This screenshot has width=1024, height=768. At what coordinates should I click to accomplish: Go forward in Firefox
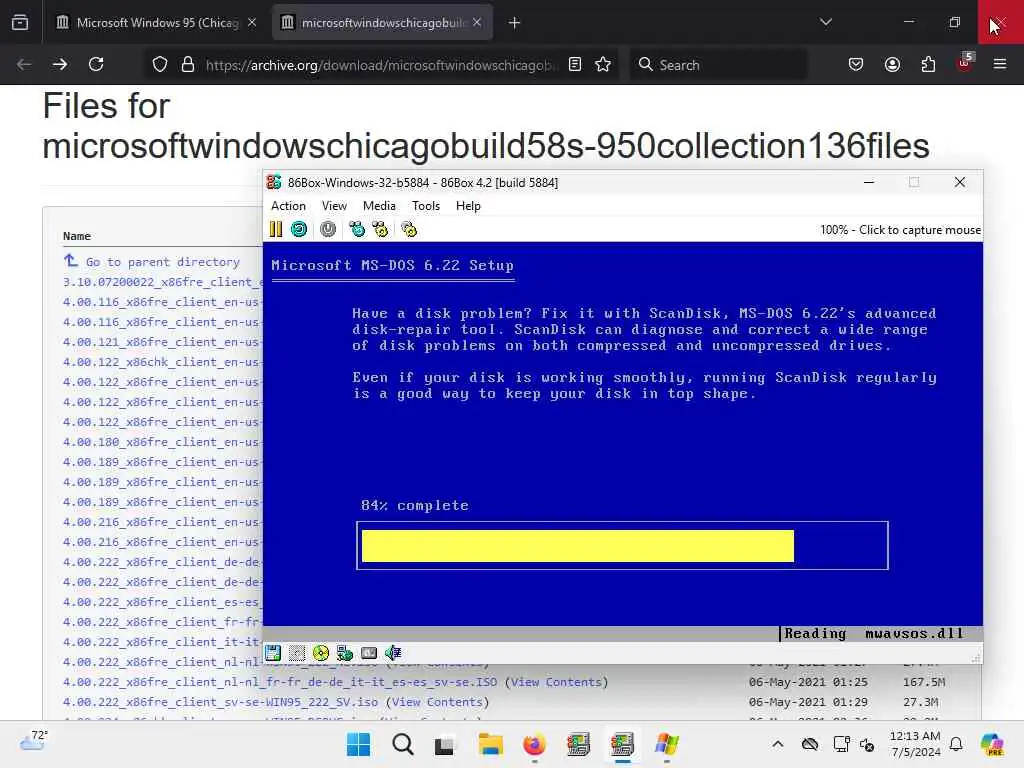point(60,64)
